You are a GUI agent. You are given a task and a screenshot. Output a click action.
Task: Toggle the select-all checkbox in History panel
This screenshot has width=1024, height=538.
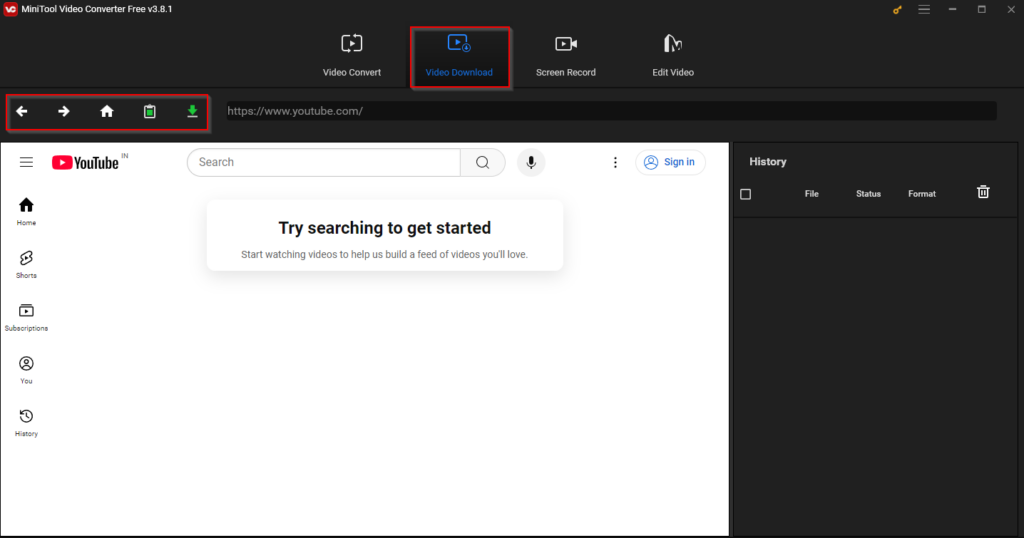pyautogui.click(x=745, y=194)
